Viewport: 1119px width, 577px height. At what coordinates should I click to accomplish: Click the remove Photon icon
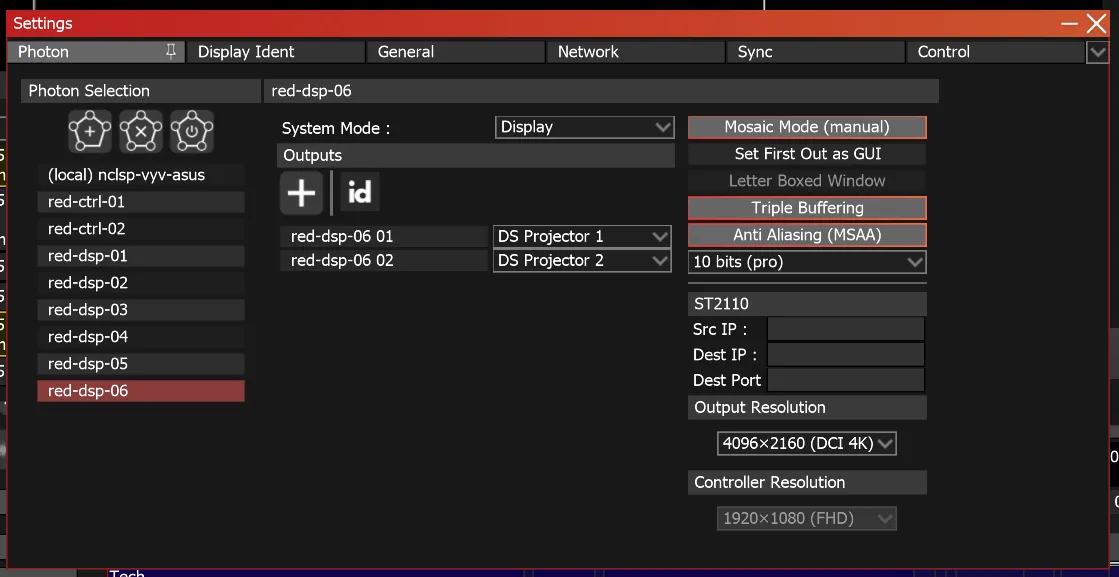tap(141, 131)
